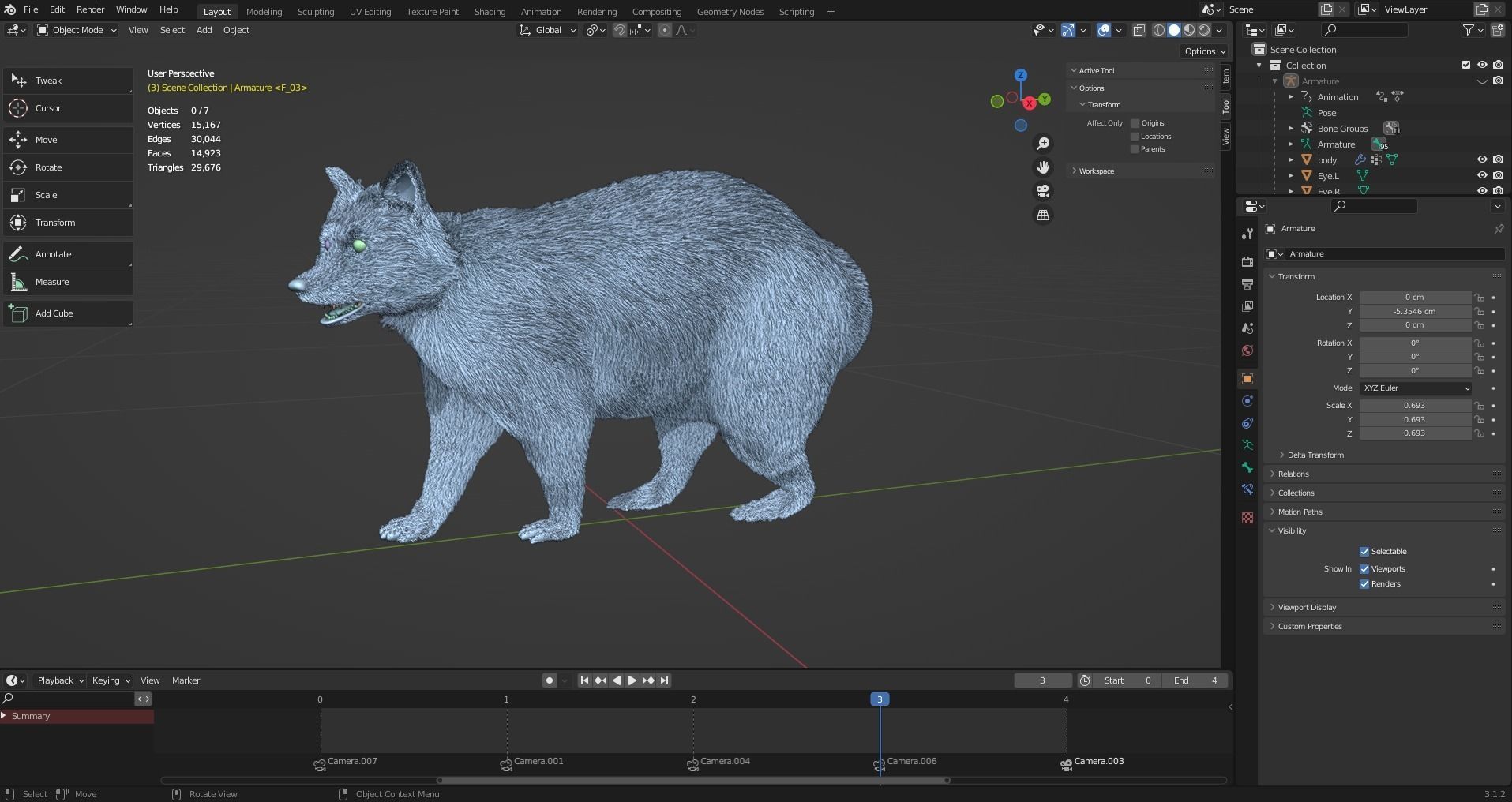This screenshot has width=1512, height=802.
Task: Select the Scale tool
Action: click(x=69, y=195)
